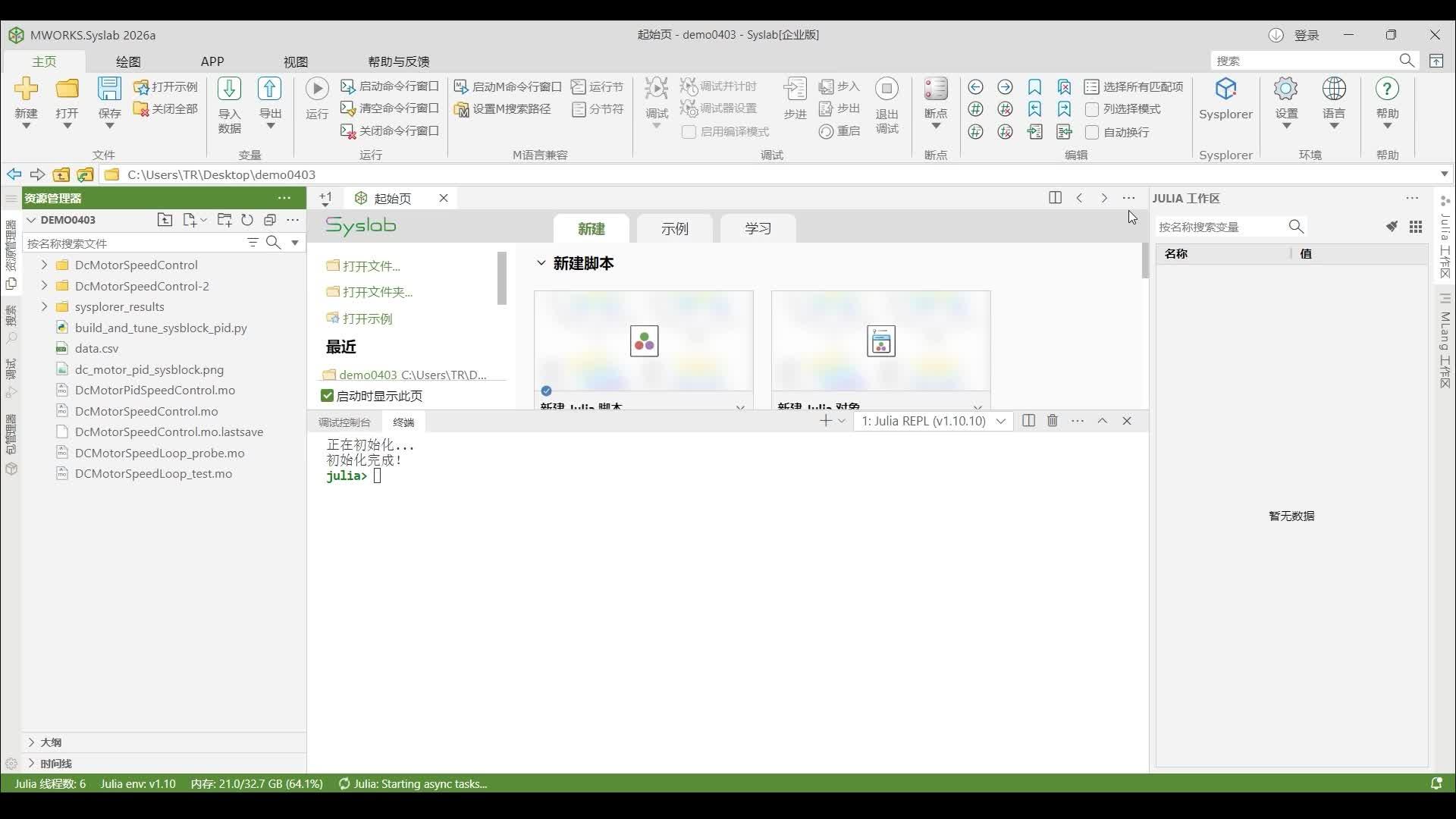The height and width of the screenshot is (819, 1456).
Task: Click the Language (语言) globe icon
Action: coord(1334,89)
